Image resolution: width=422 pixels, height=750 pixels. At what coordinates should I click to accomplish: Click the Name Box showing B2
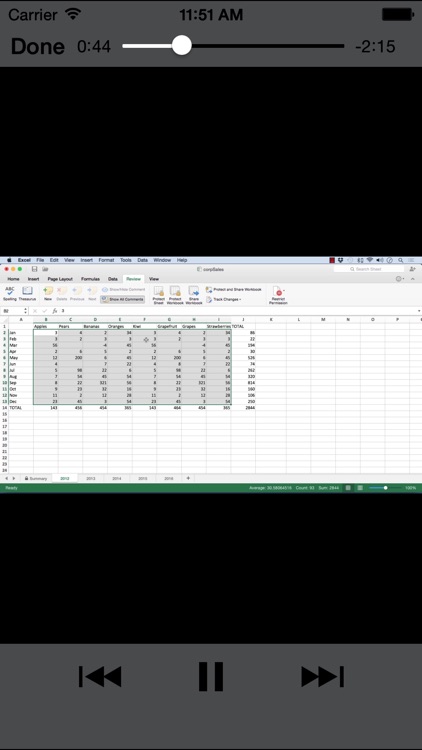(x=14, y=311)
